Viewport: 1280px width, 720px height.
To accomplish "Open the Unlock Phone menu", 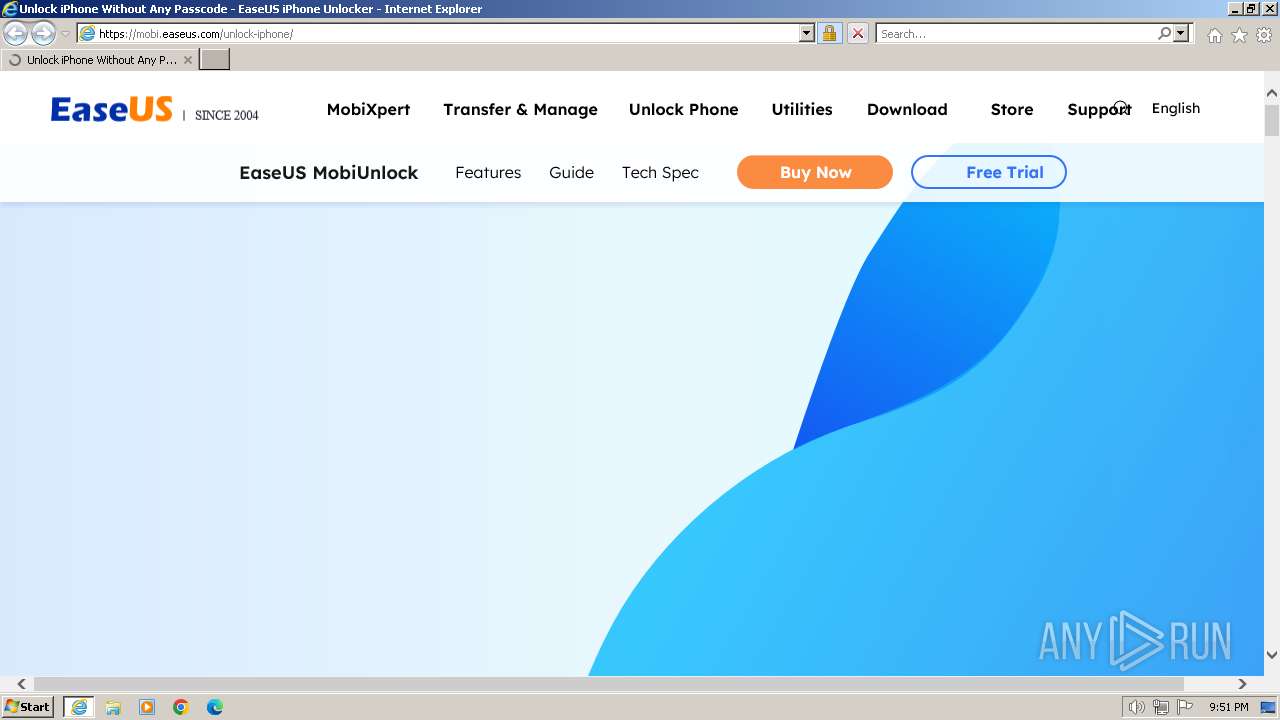I will click(x=684, y=110).
